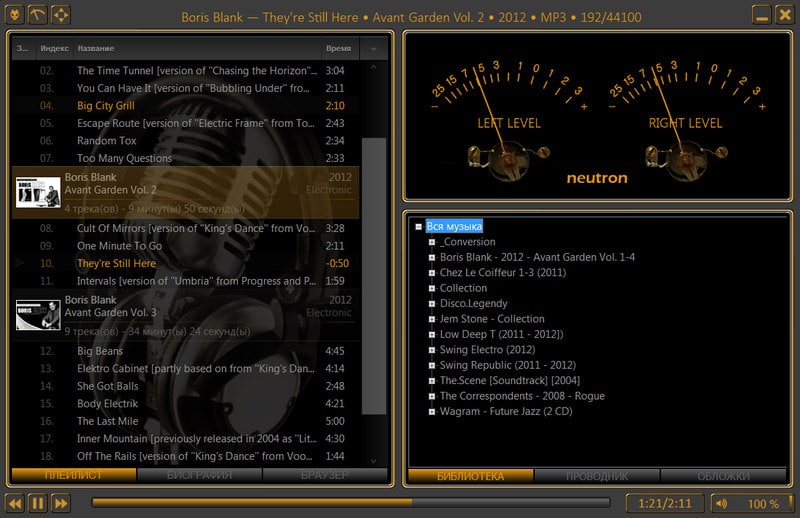Screen dimensions: 800x518
Task: Pause the current playback
Action: [38, 504]
